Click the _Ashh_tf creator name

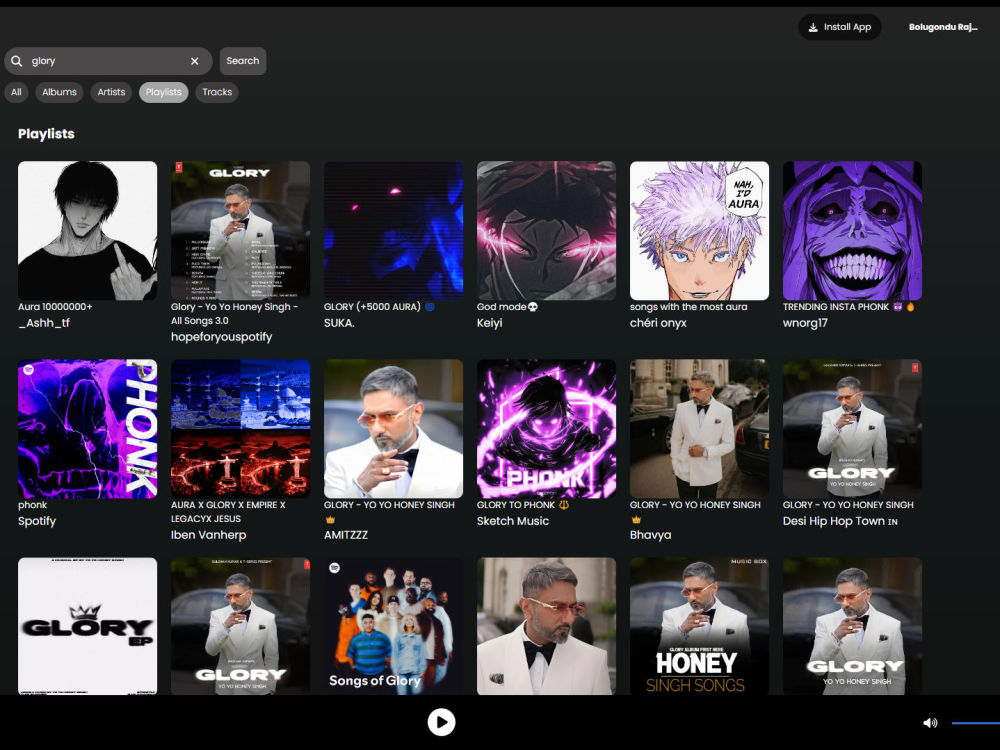[44, 323]
